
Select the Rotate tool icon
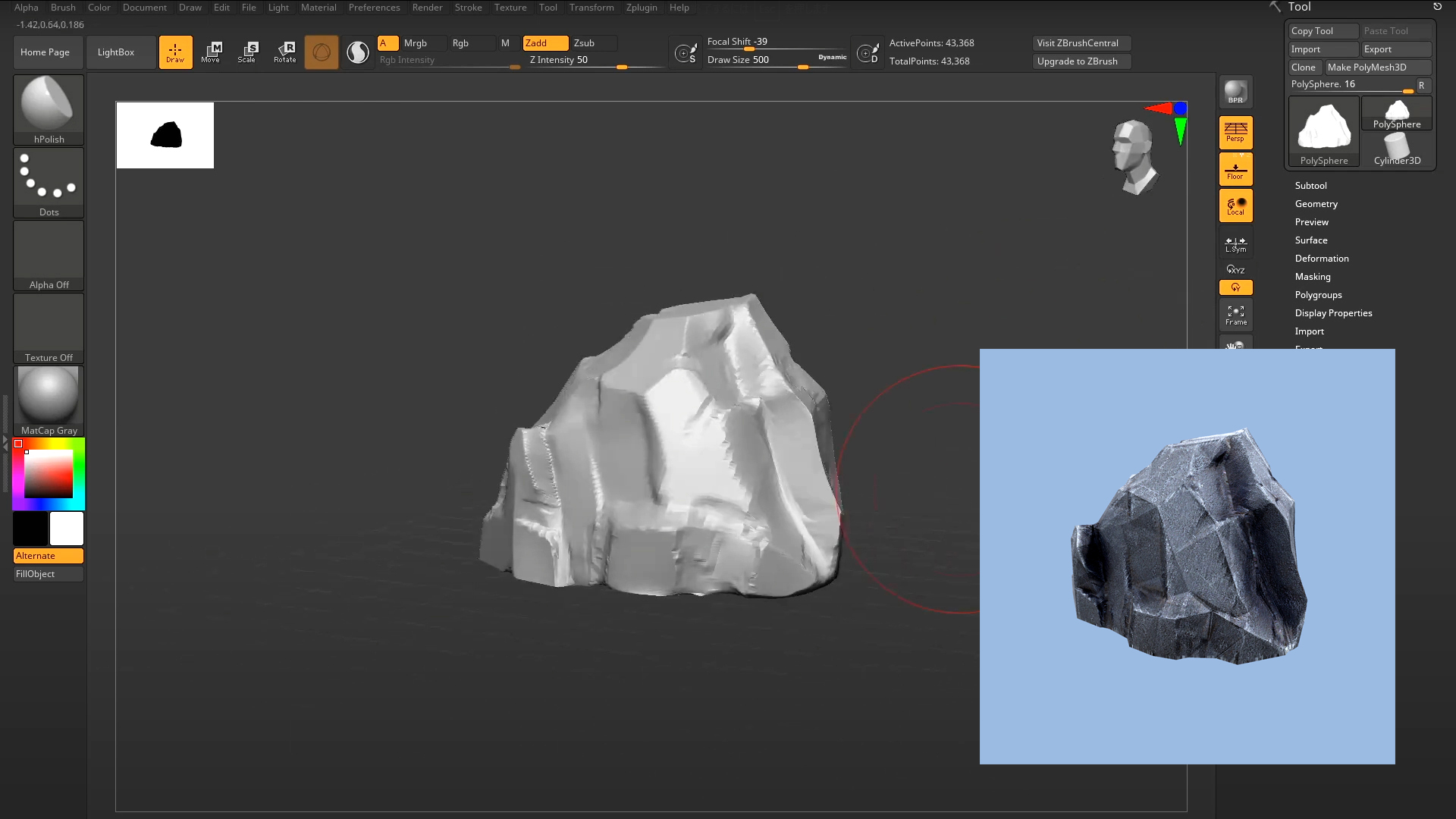[285, 52]
